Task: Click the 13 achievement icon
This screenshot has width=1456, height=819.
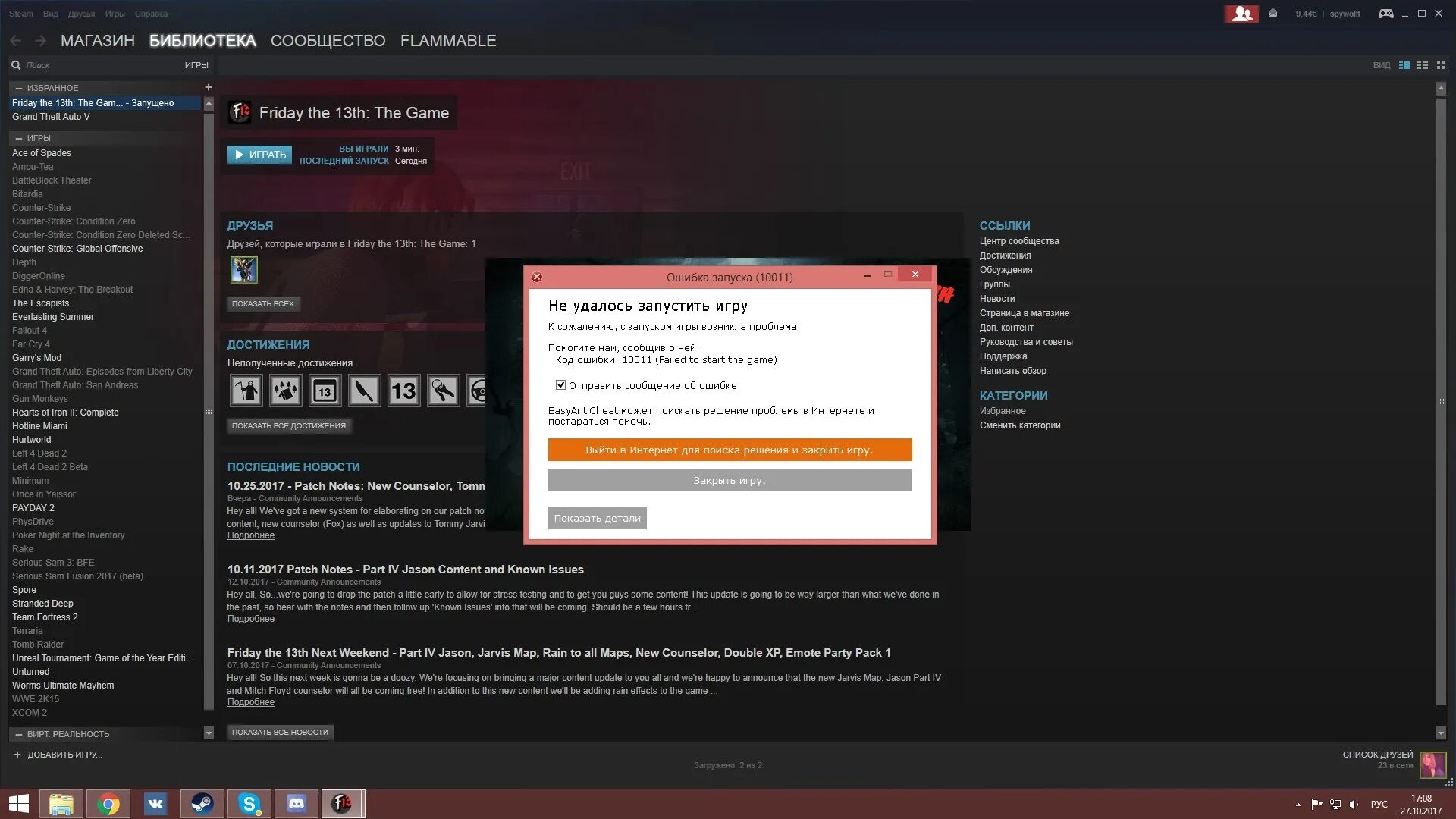Action: pyautogui.click(x=403, y=391)
